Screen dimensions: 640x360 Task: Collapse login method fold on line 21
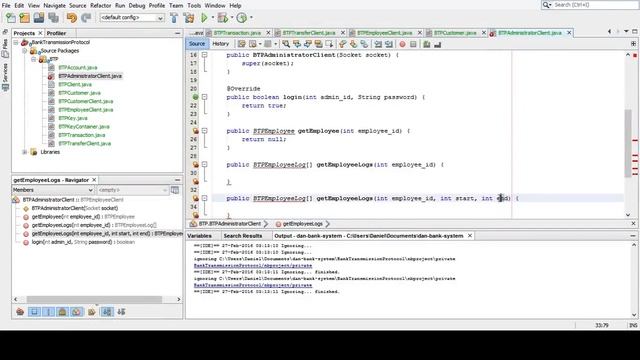pyautogui.click(x=204, y=97)
